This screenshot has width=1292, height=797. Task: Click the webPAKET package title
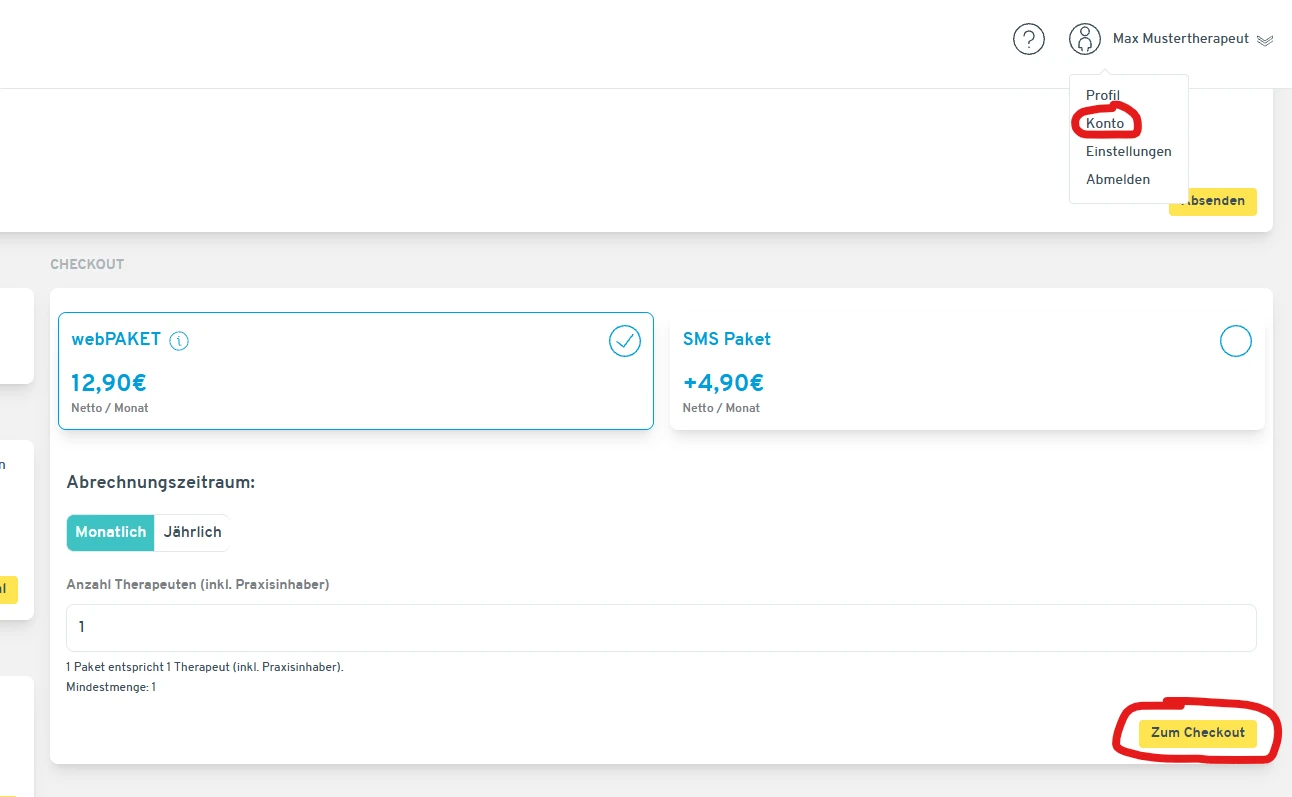(116, 339)
